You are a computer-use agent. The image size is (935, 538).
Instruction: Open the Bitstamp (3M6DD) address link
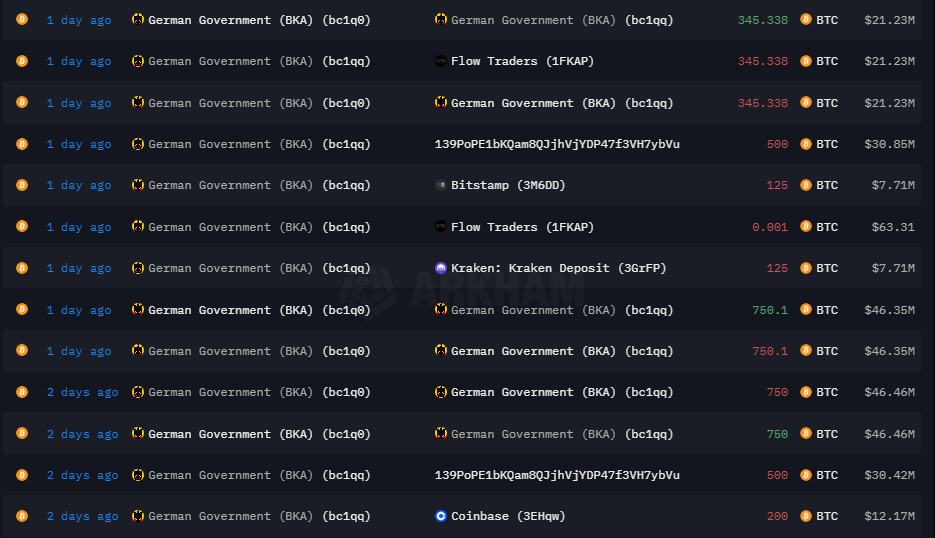click(508, 185)
